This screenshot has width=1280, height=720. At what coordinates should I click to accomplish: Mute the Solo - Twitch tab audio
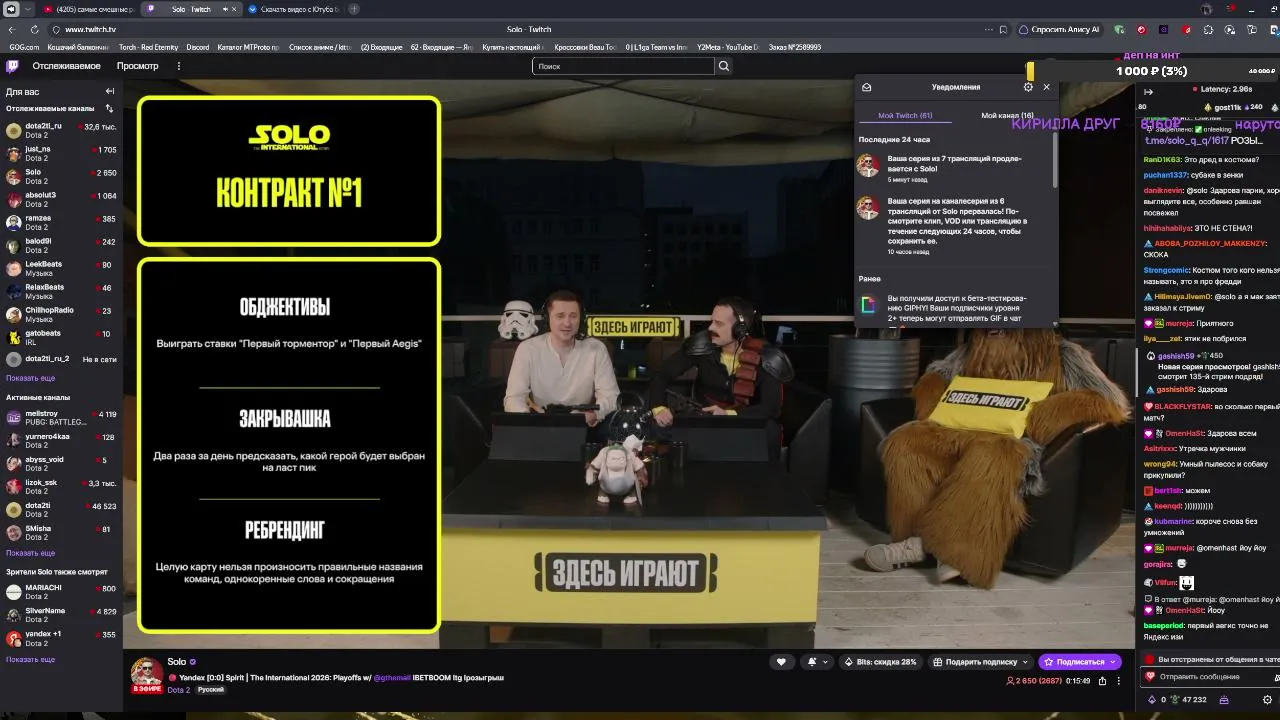point(224,9)
